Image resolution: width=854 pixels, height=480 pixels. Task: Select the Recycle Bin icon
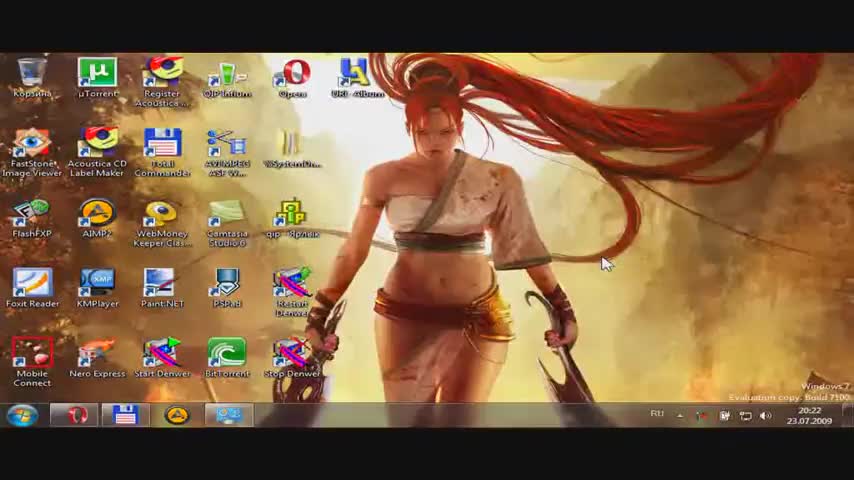[x=32, y=75]
